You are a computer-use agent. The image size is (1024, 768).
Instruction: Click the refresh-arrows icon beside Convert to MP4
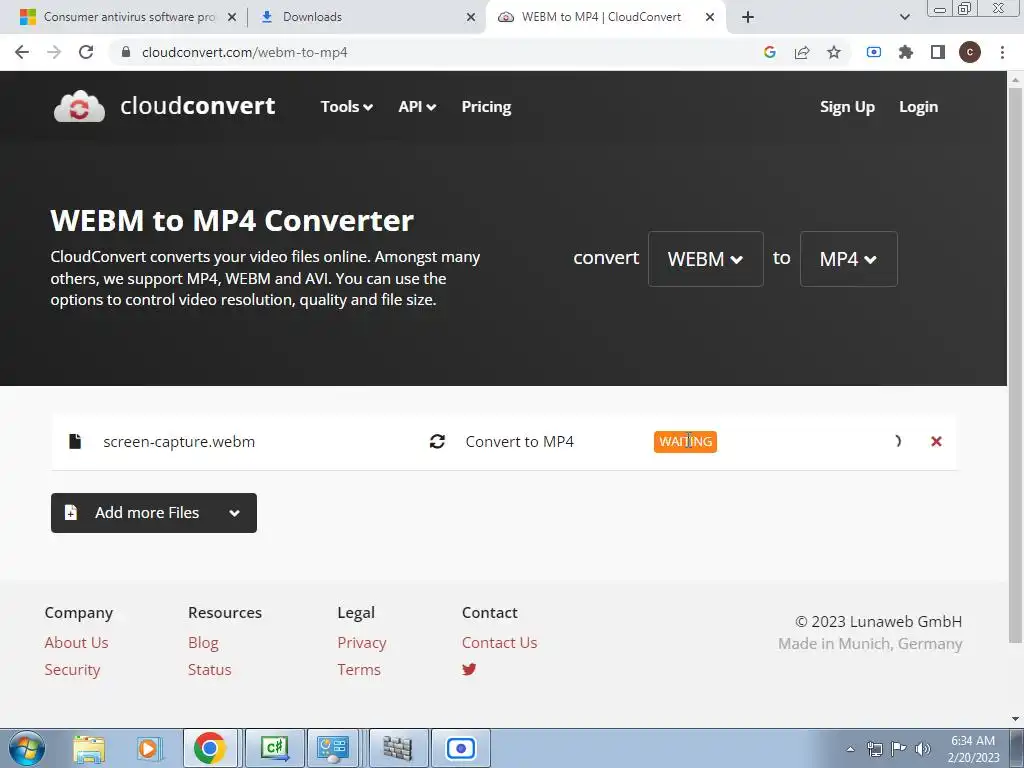pyautogui.click(x=438, y=441)
